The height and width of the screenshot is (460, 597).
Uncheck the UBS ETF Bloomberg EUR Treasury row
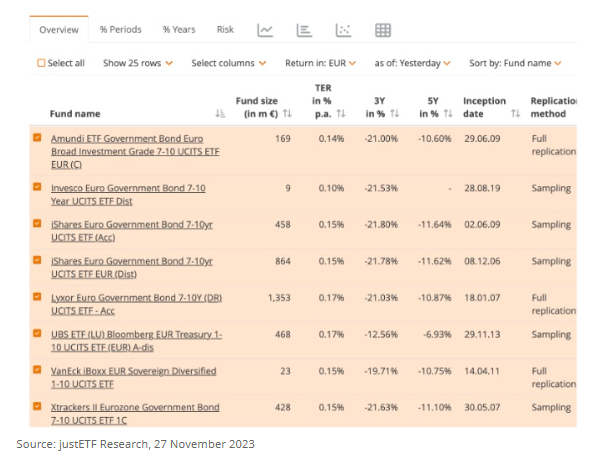coord(37,333)
